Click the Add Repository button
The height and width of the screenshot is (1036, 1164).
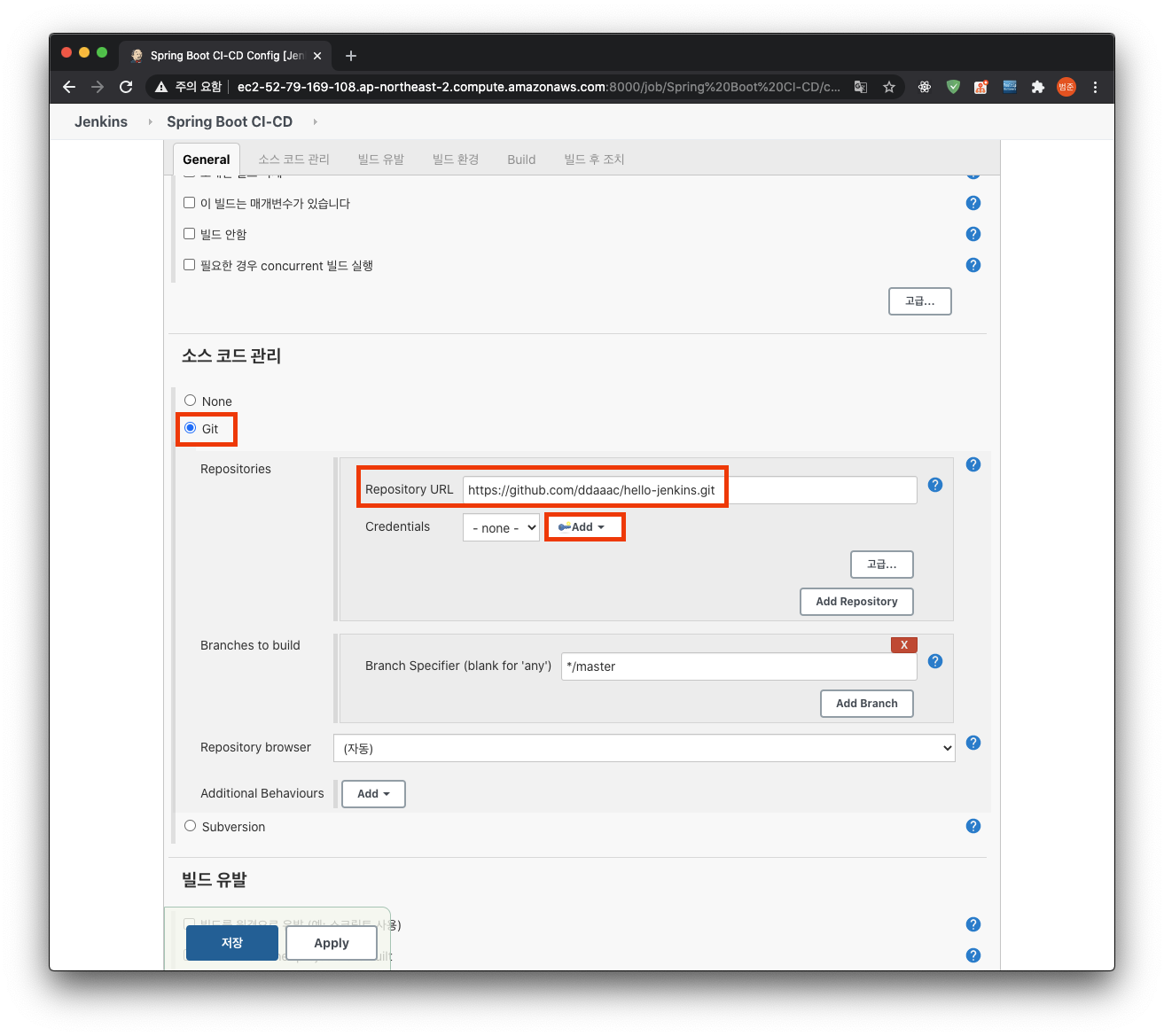click(x=856, y=602)
